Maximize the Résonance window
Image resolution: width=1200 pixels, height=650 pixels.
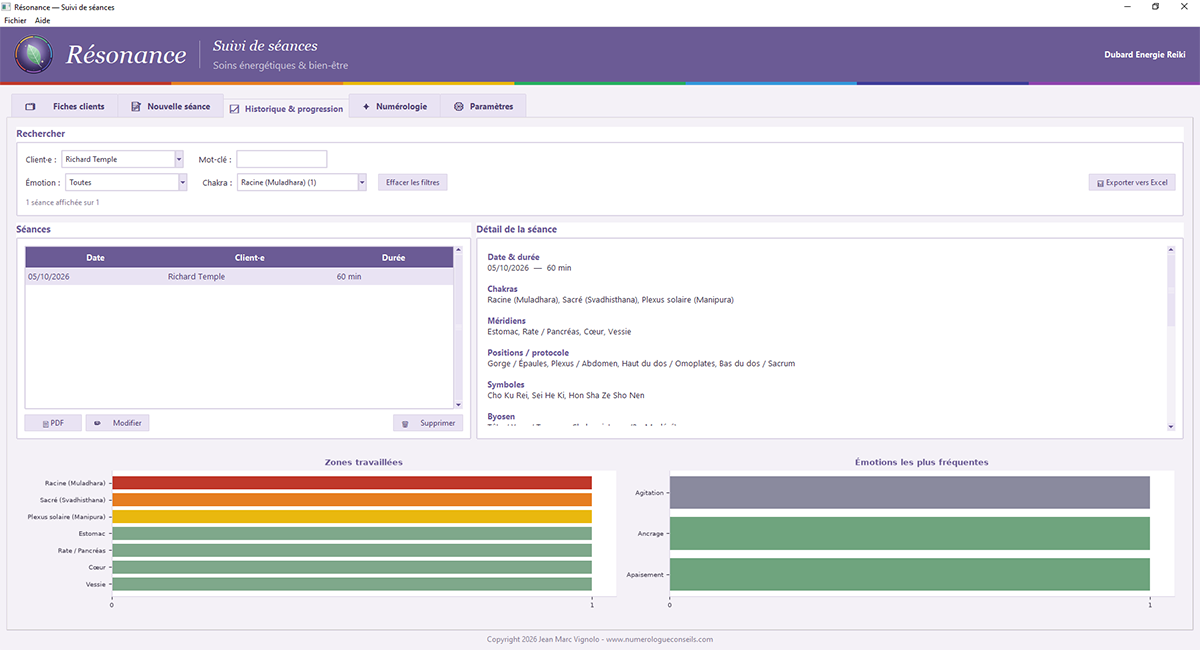[x=1155, y=7]
